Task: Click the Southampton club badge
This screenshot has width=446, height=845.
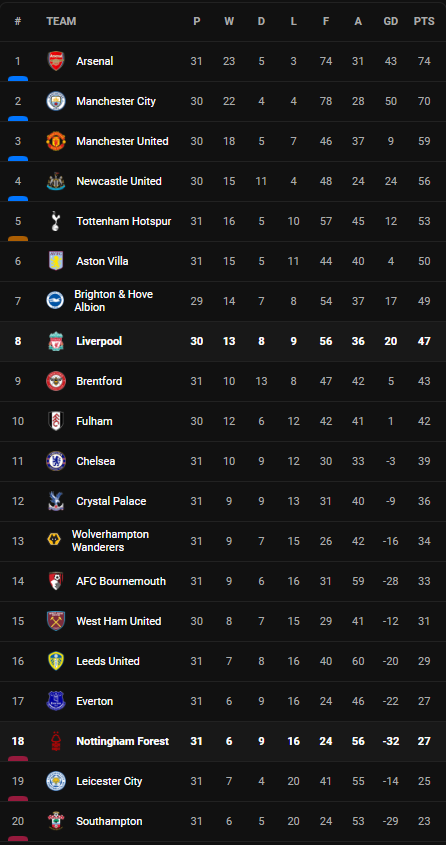Action: pos(55,821)
